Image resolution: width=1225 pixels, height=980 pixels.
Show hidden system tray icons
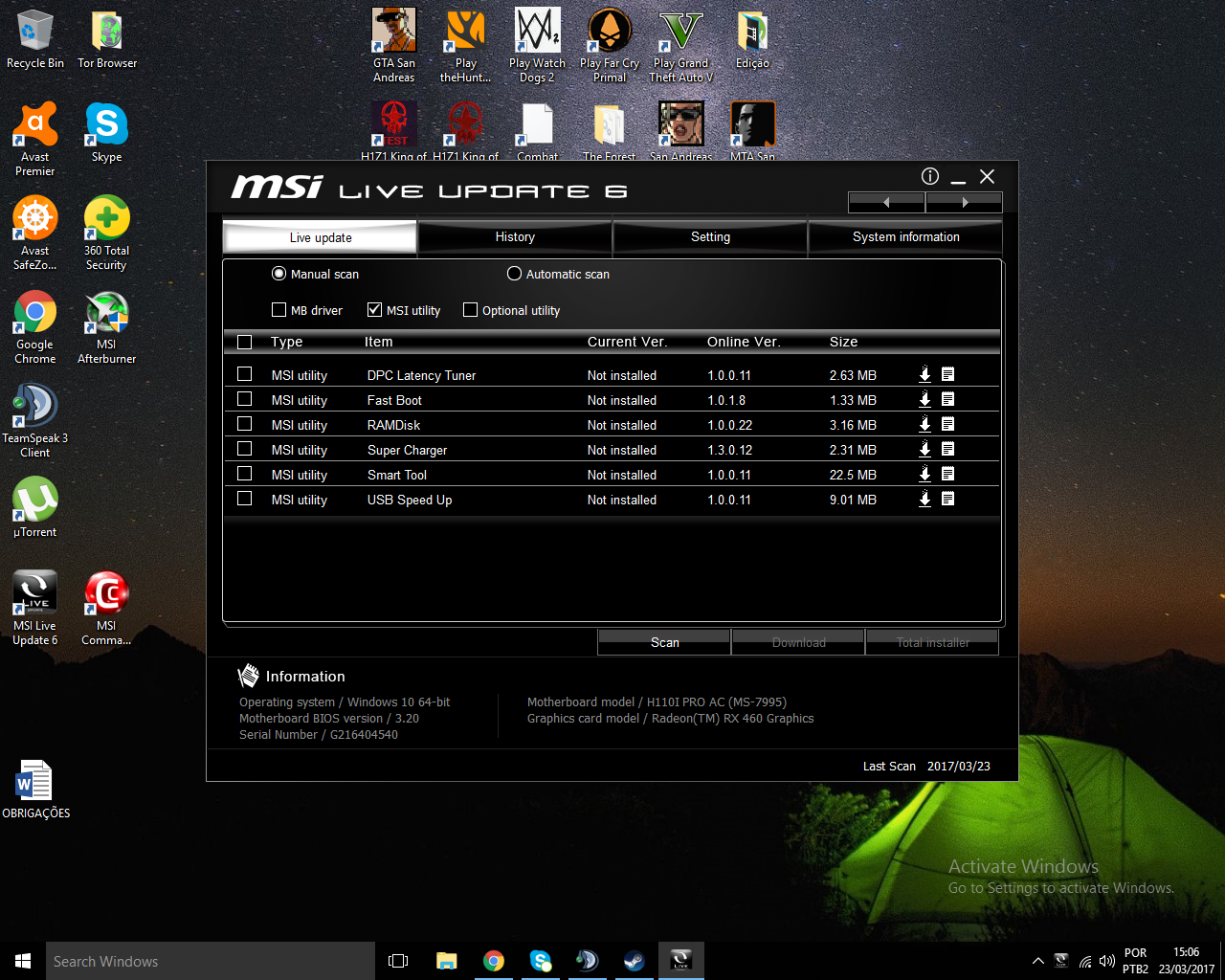tap(1037, 961)
